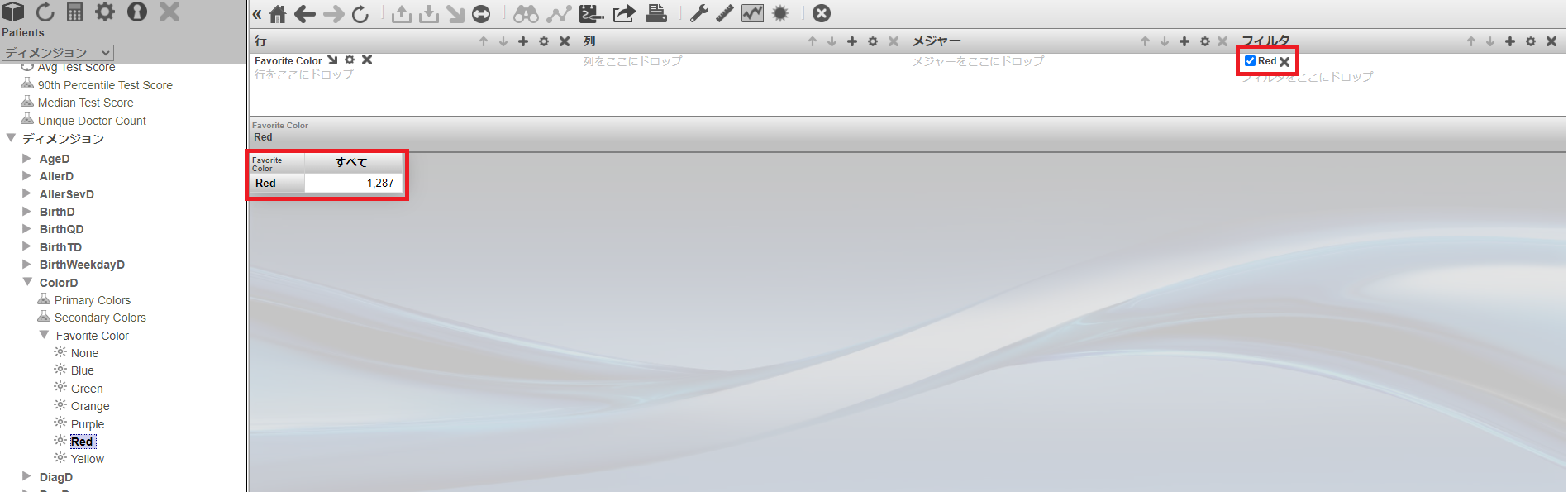Collapse the ColorD dimension node

tap(27, 282)
